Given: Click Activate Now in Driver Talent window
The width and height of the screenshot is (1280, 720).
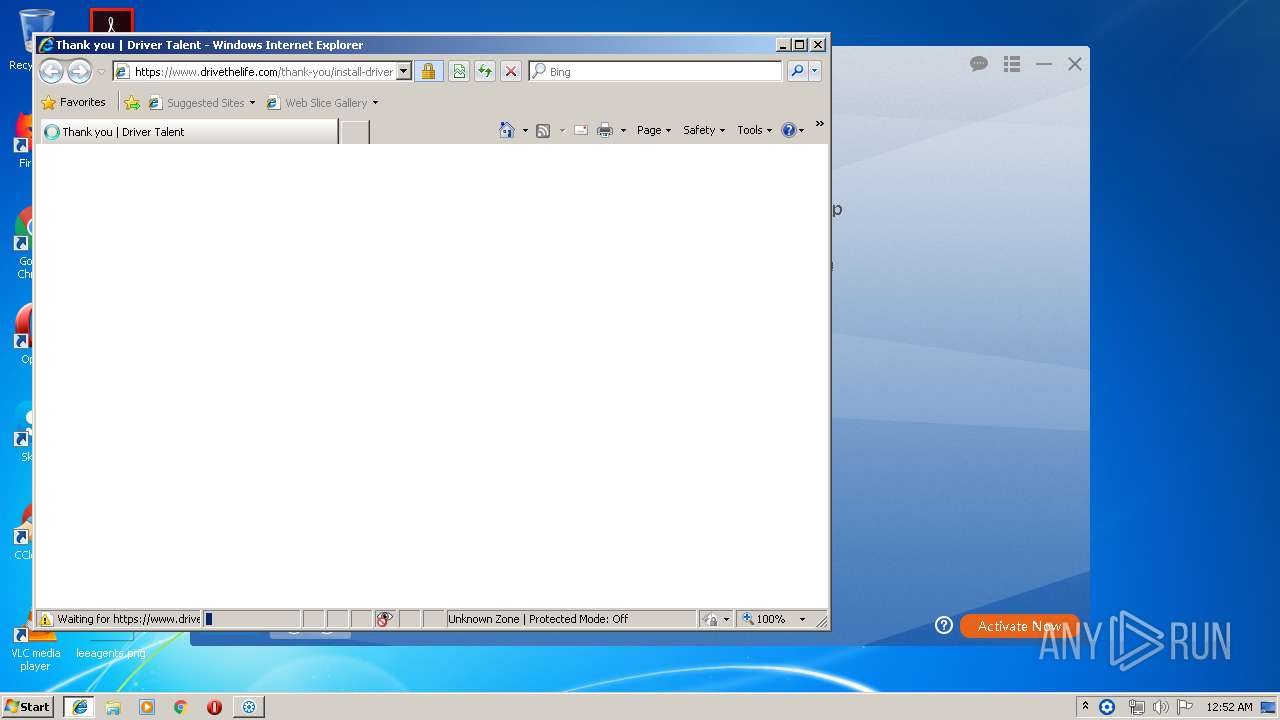Looking at the screenshot, I should tap(1020, 626).
